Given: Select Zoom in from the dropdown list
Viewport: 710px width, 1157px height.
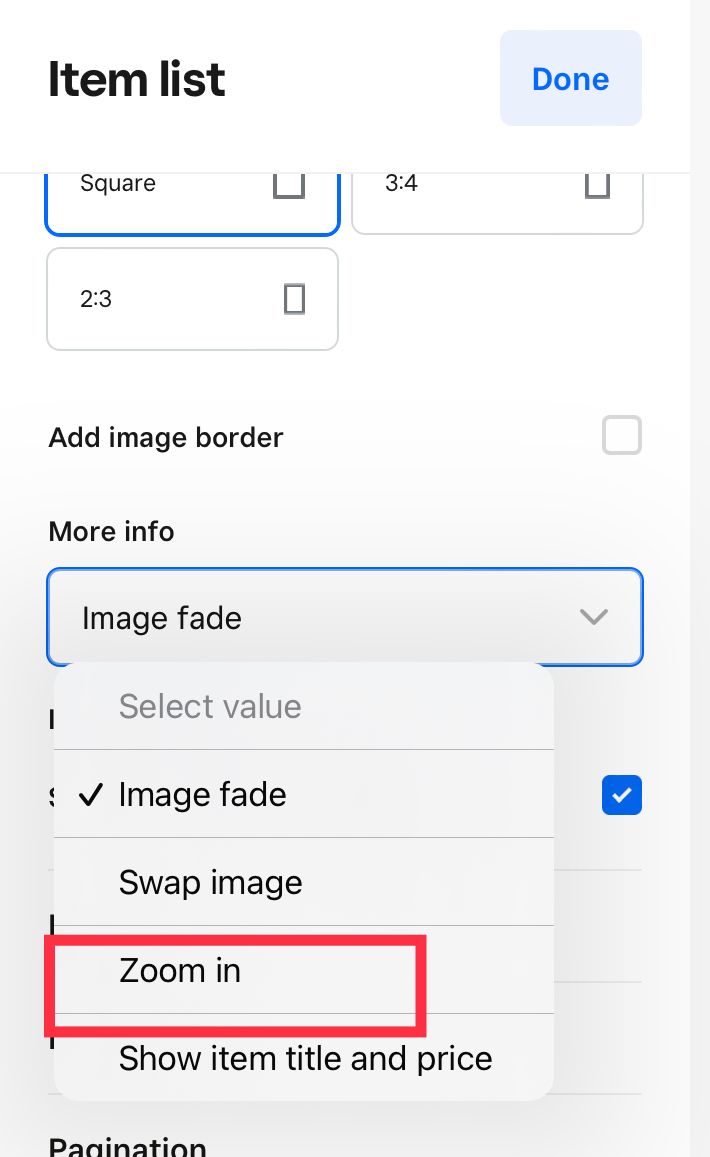Looking at the screenshot, I should tap(180, 970).
